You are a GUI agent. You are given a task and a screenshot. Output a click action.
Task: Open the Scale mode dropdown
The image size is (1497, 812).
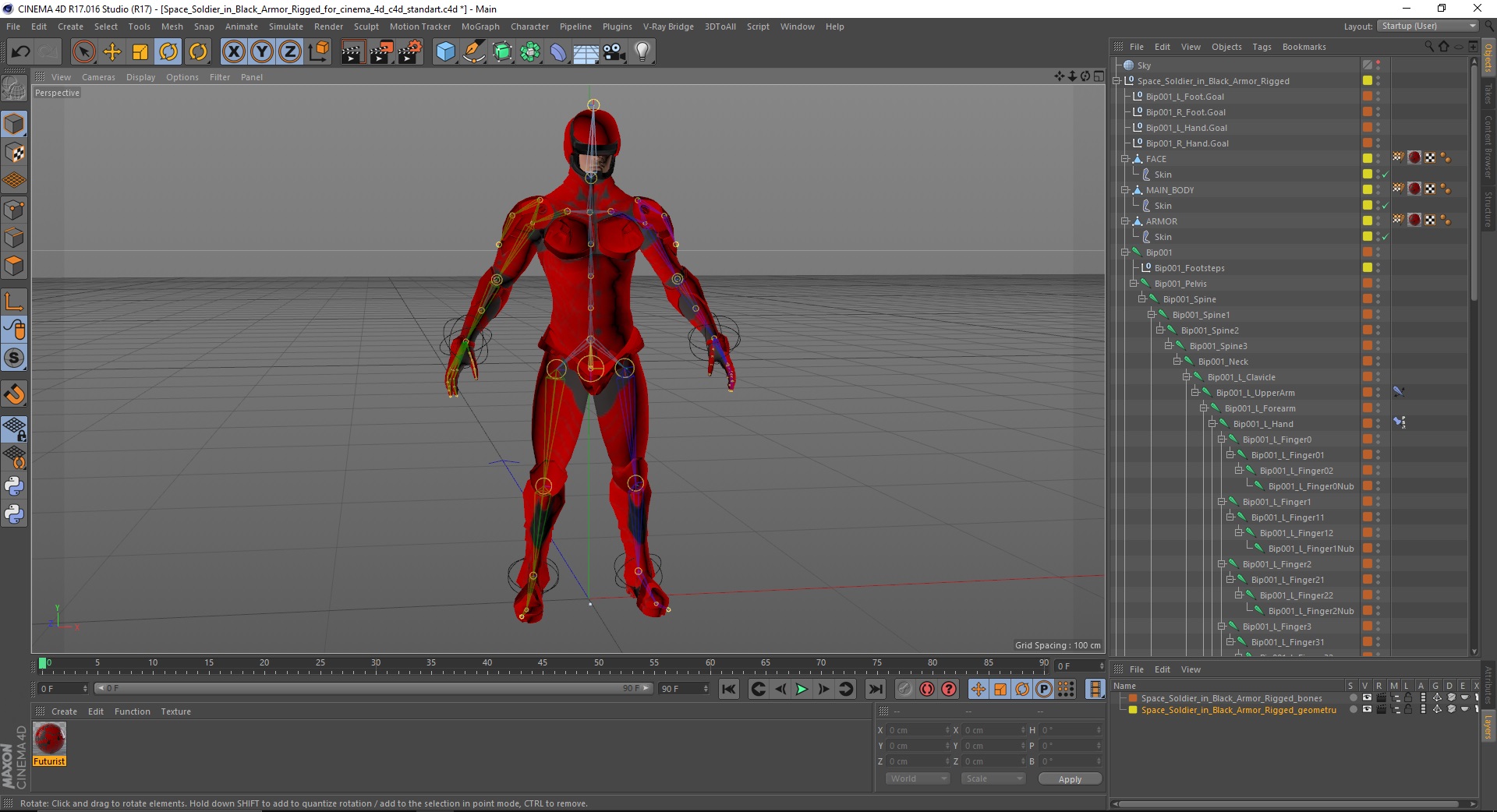click(x=993, y=778)
